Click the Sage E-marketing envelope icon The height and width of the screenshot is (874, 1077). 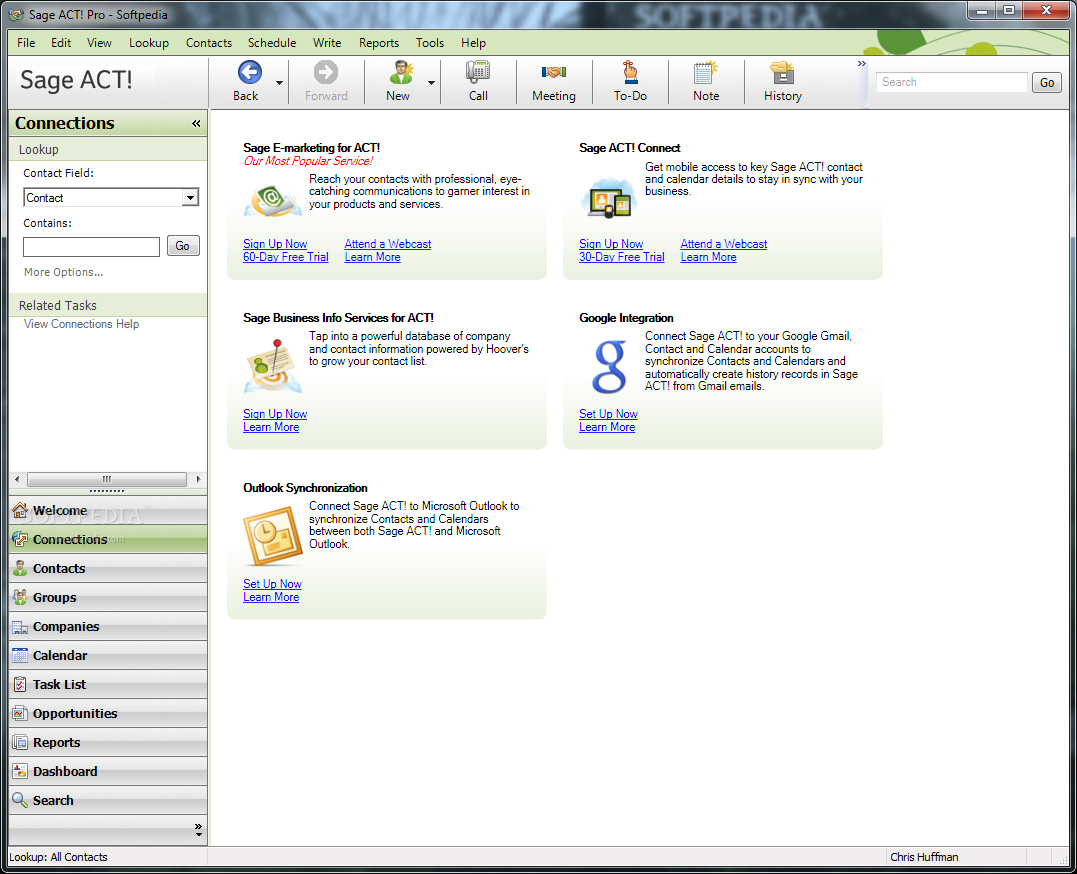[x=273, y=201]
